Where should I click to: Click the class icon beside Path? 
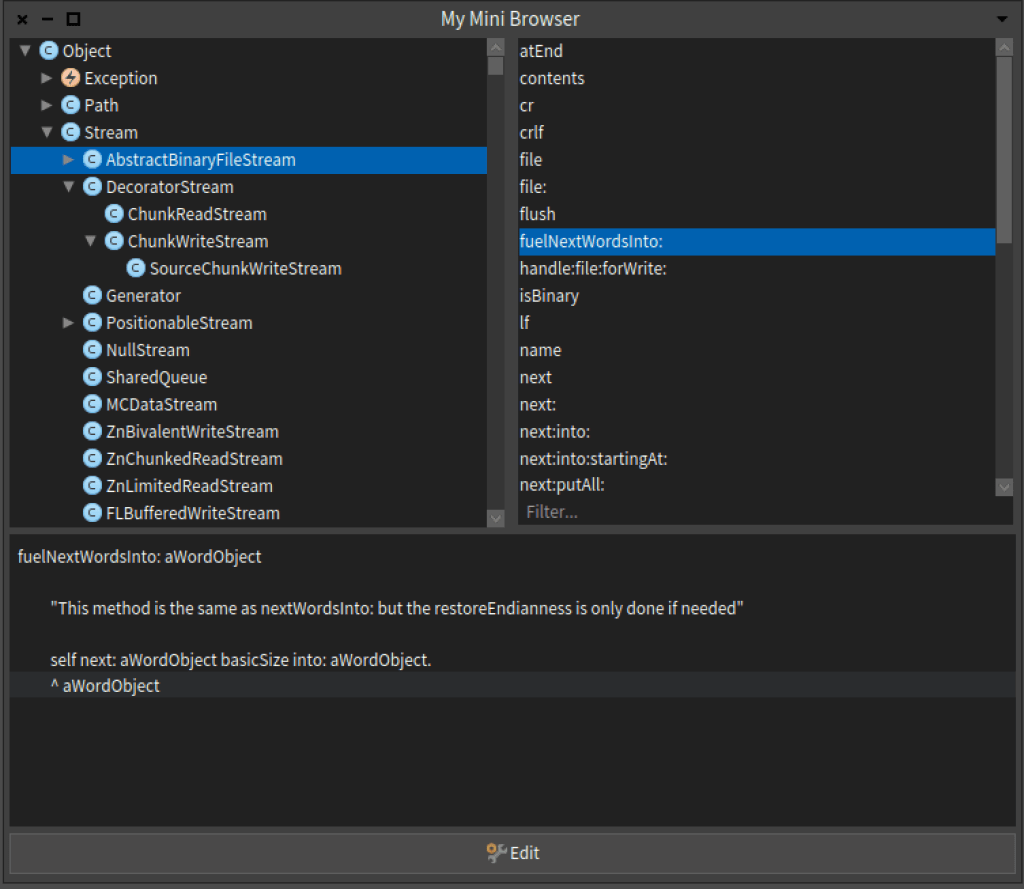point(70,105)
